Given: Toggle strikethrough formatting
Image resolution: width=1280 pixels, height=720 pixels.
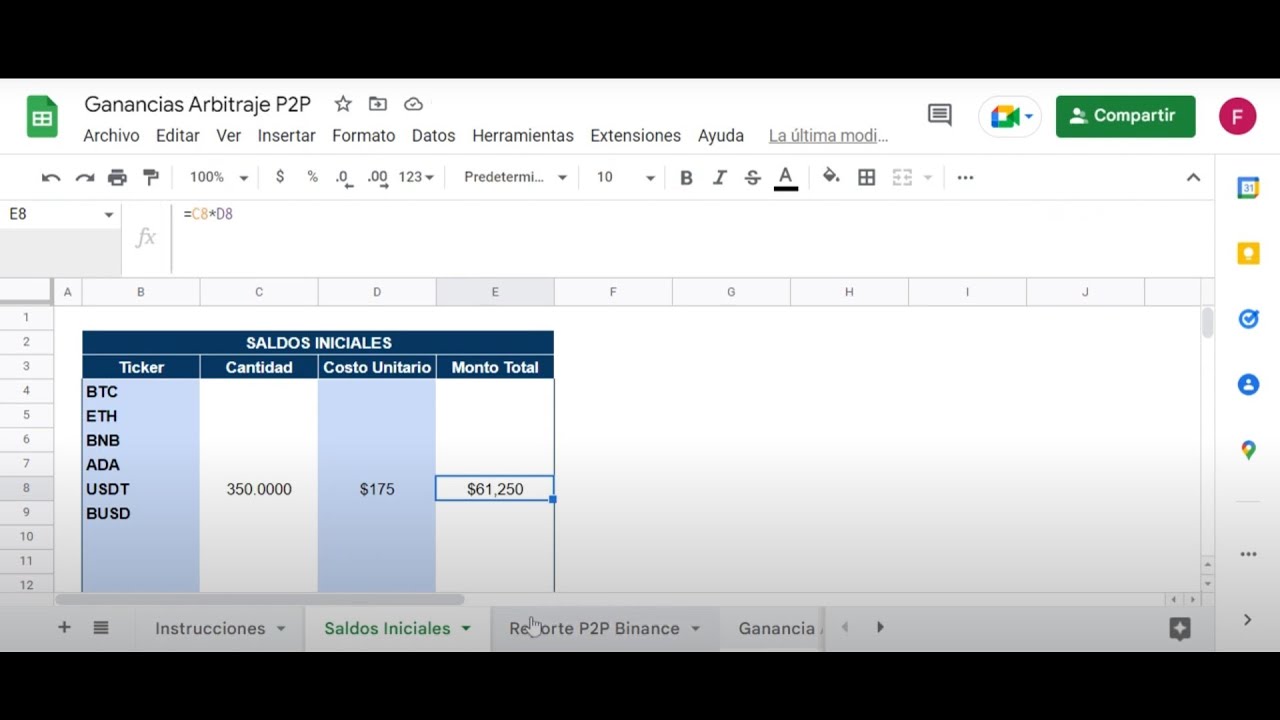Looking at the screenshot, I should point(753,177).
